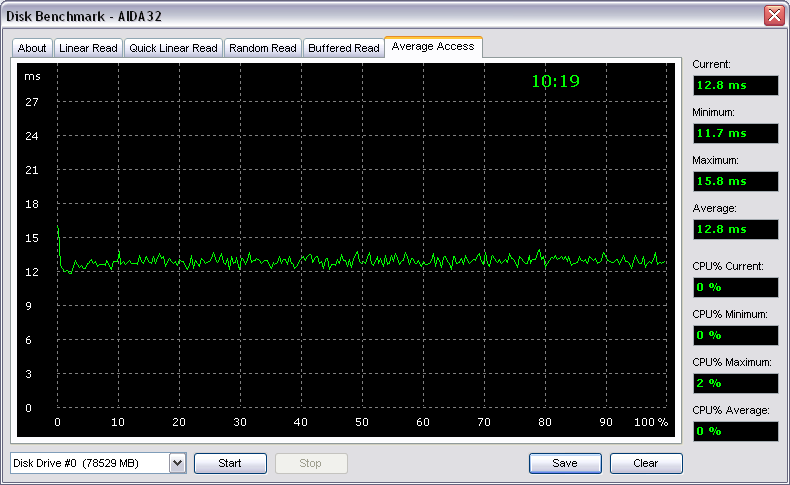Click the 27 y-axis label
The image size is (790, 485).
(32, 102)
